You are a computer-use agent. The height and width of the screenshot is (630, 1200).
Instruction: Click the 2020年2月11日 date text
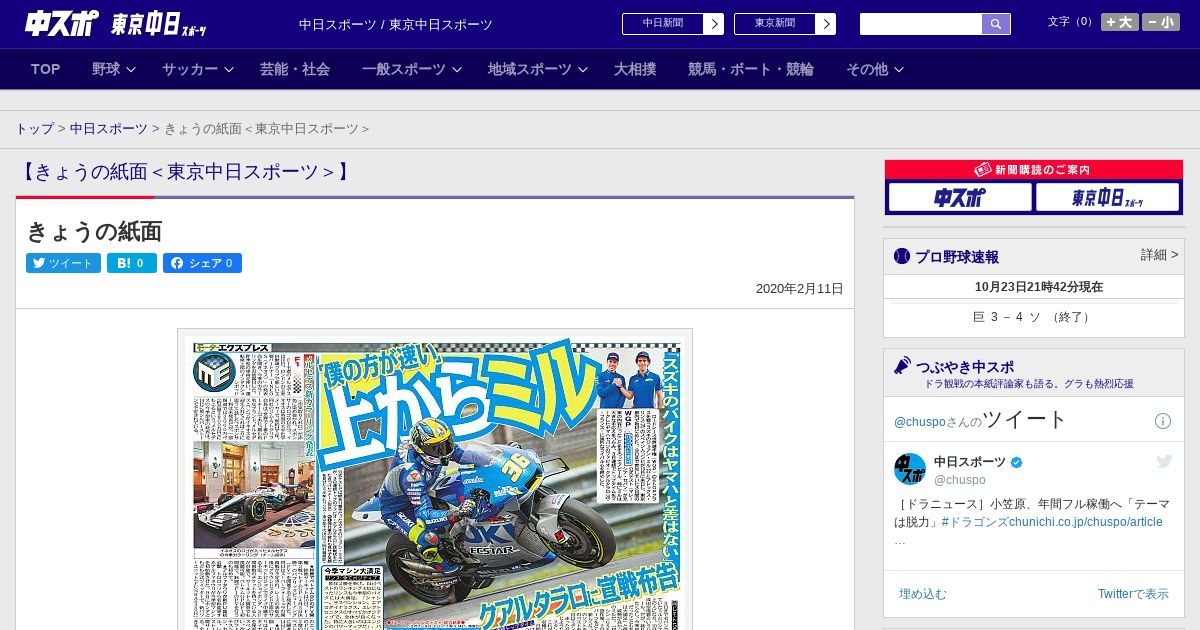[800, 289]
